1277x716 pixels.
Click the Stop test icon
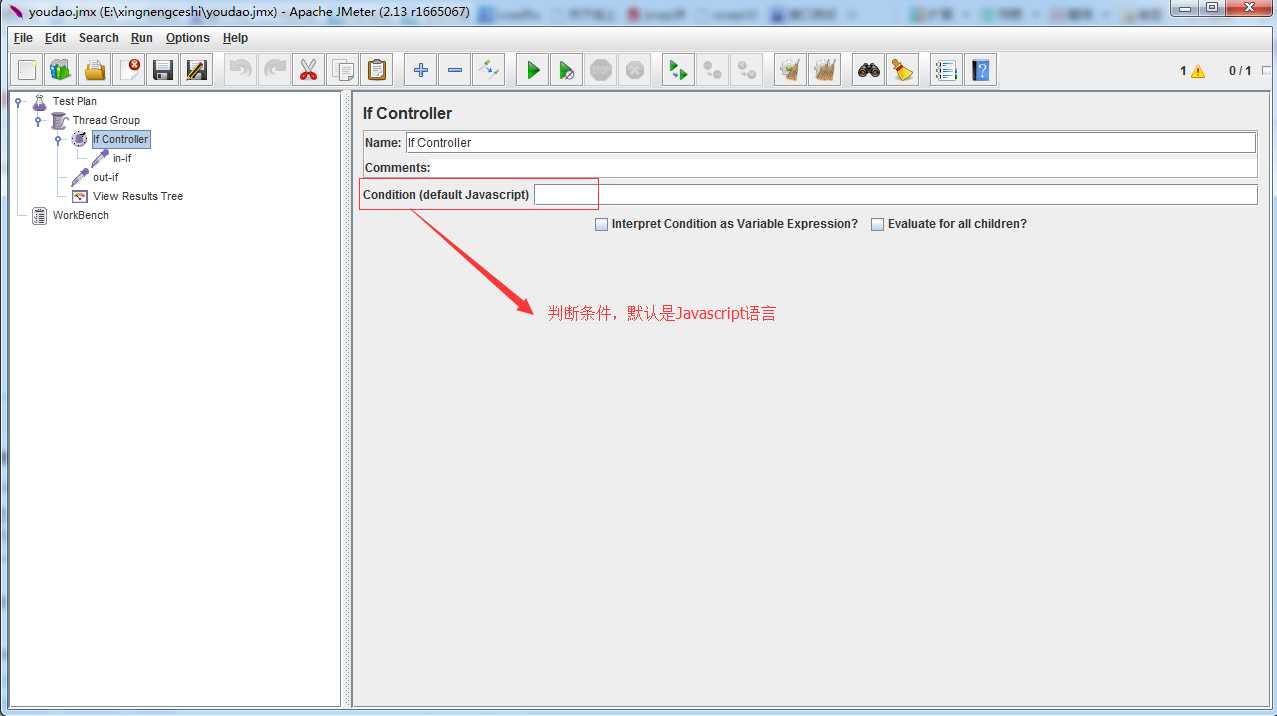point(601,70)
